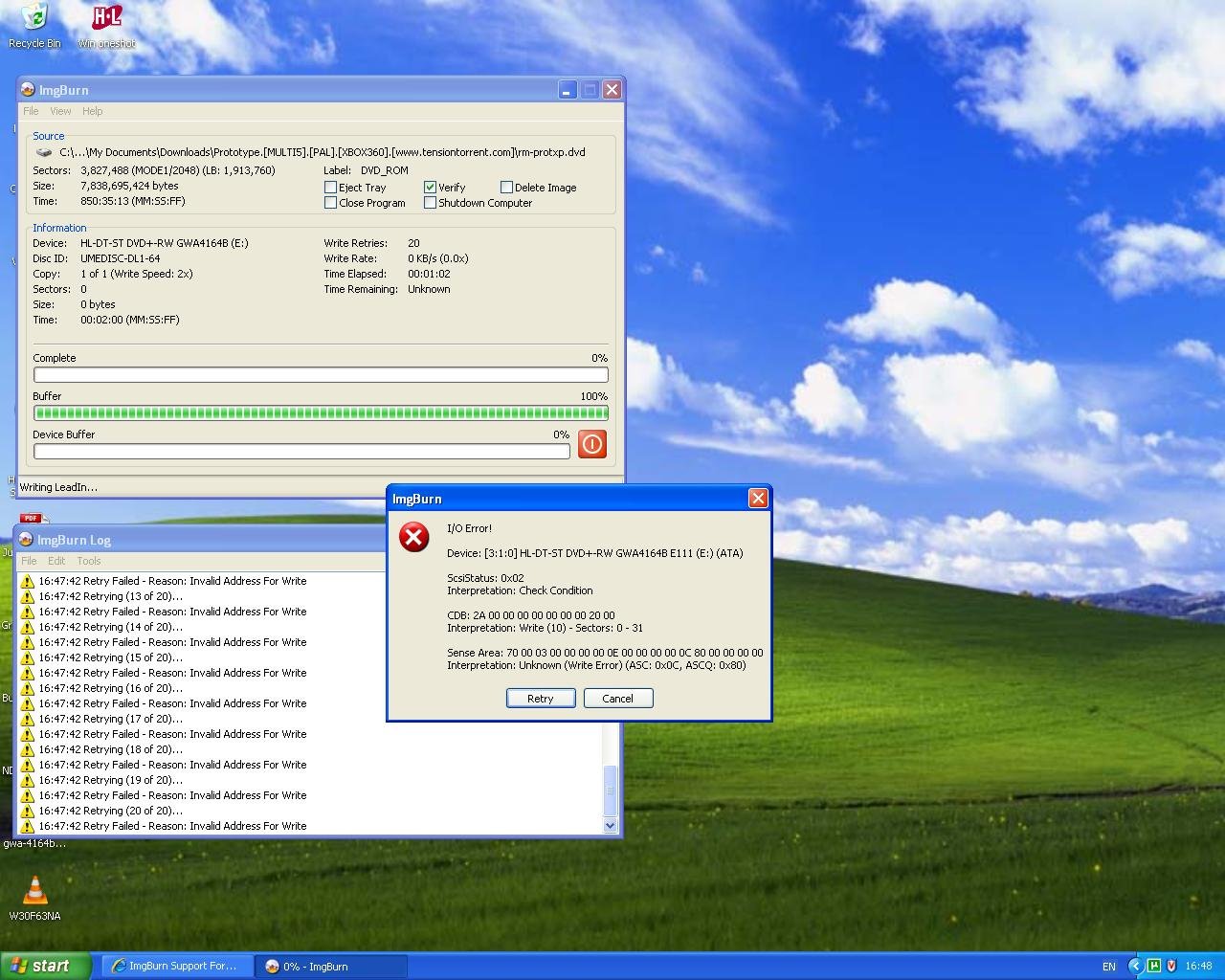The image size is (1225, 980).
Task: Click the 'Retrying (15 of 20)...' log text
Action: [133, 657]
